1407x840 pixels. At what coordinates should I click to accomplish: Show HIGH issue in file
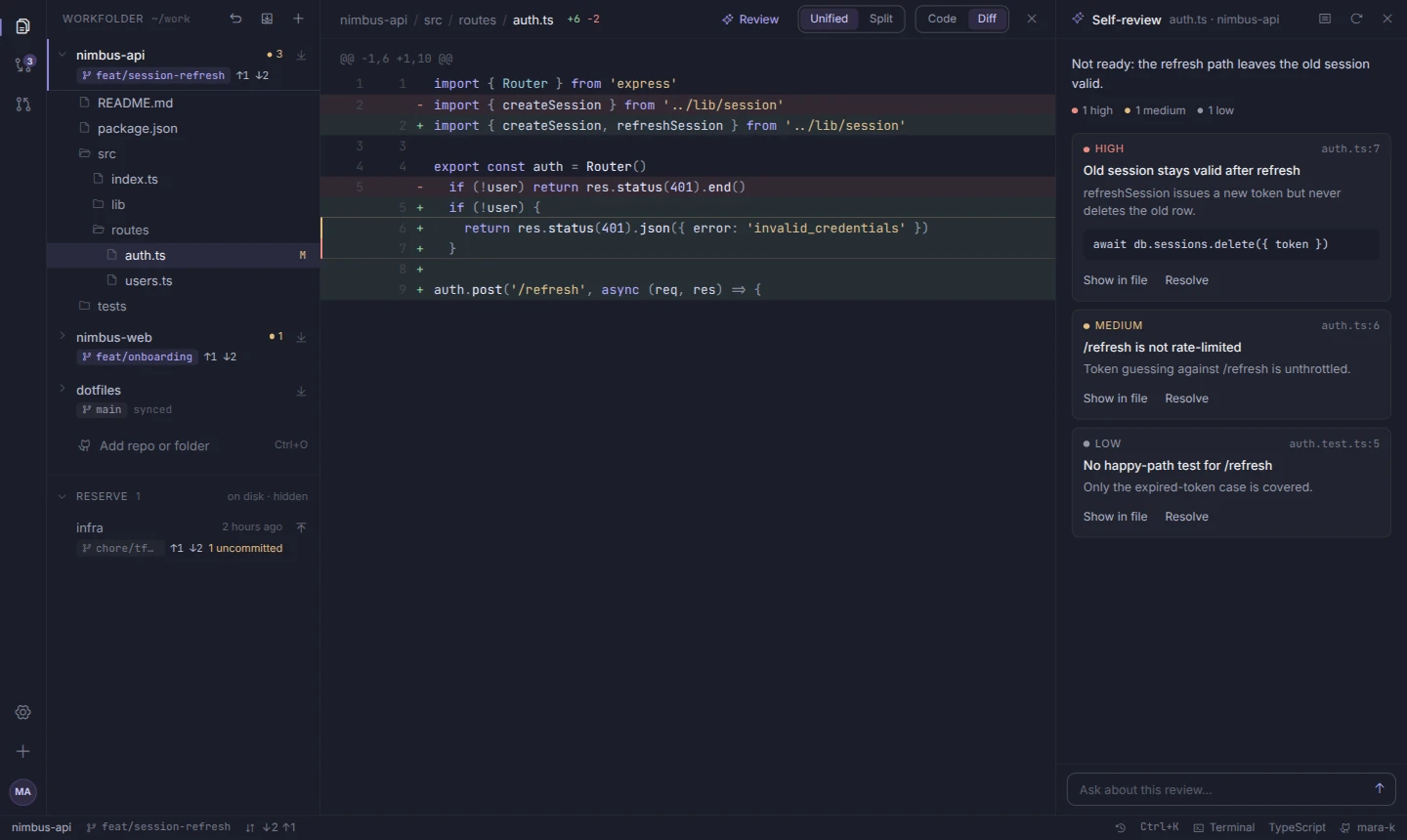1115,280
